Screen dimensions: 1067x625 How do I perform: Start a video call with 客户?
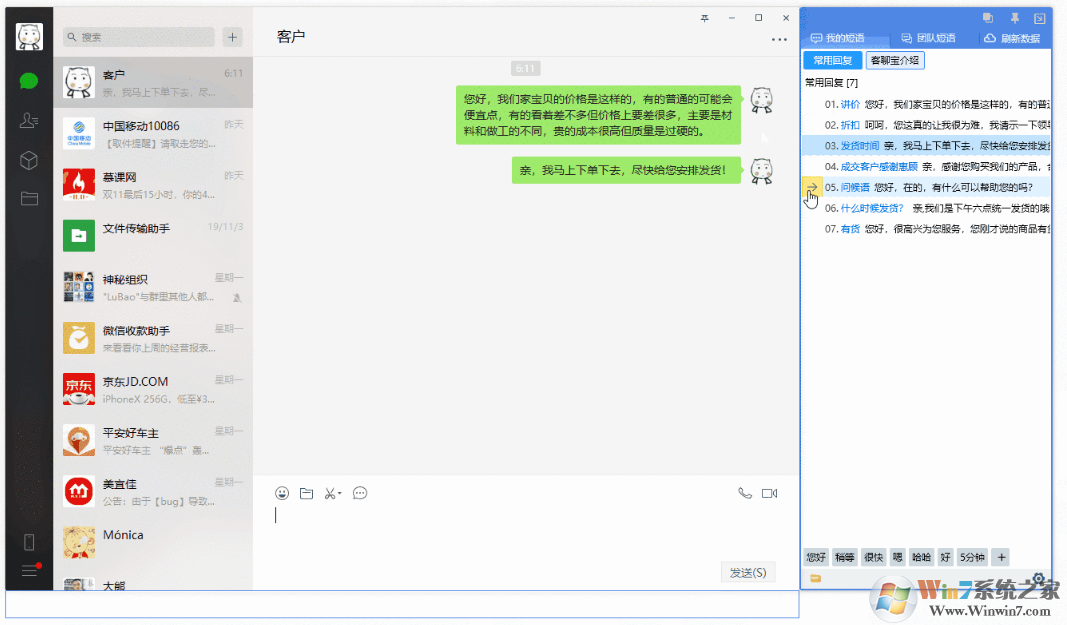click(x=768, y=493)
